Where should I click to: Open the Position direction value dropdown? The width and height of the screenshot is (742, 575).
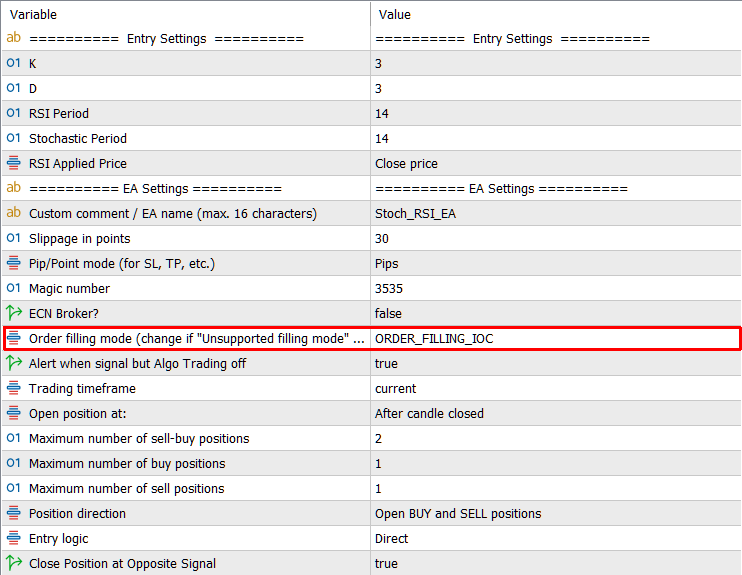[556, 513]
